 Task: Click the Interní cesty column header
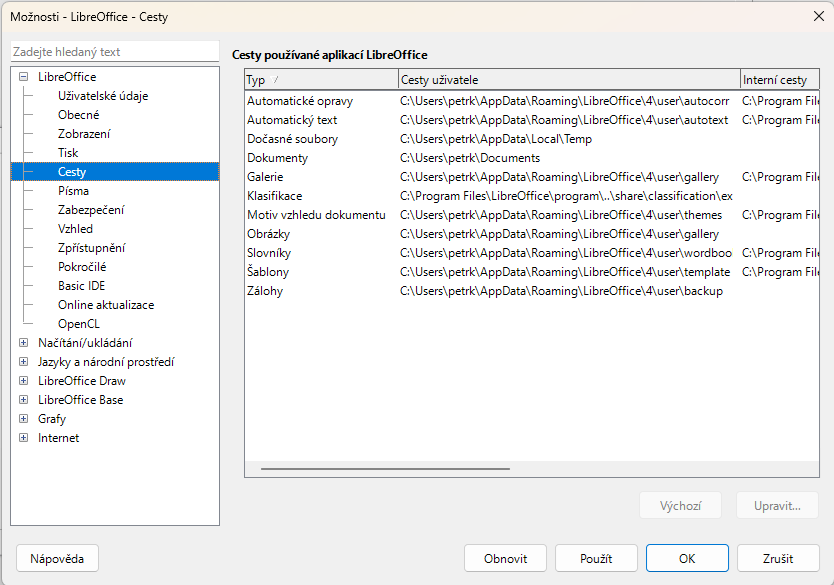780,80
